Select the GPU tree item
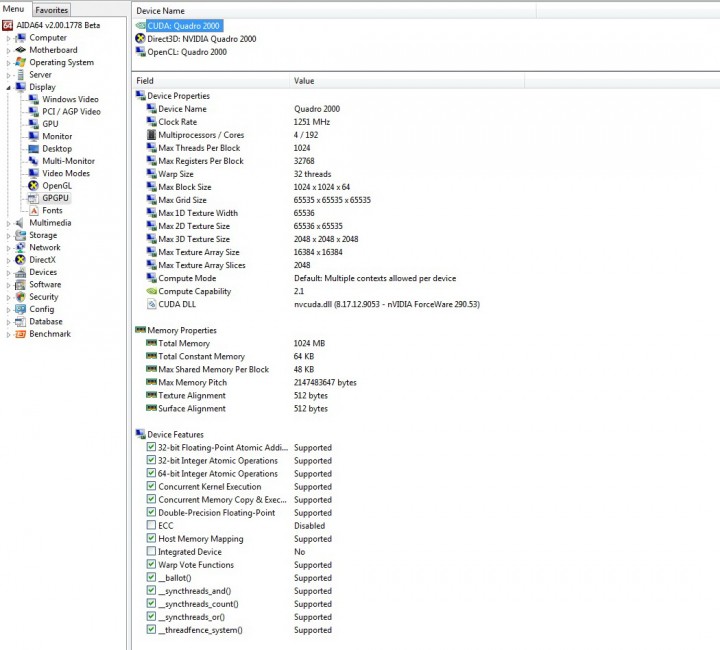This screenshot has width=720, height=650. click(50, 124)
